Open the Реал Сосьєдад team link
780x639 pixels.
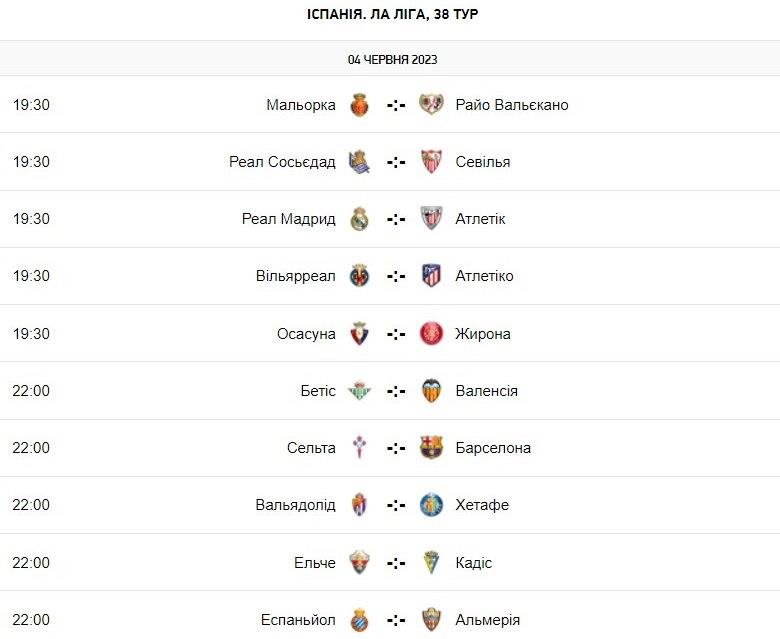[282, 162]
